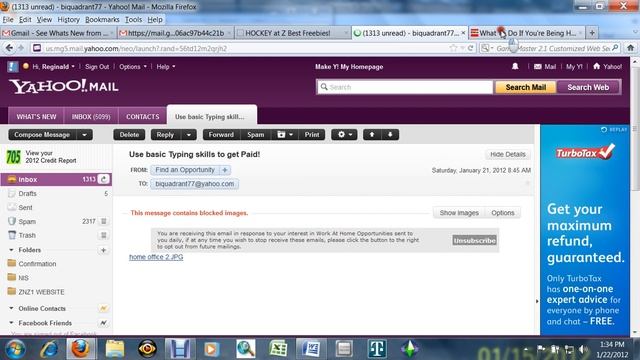The height and width of the screenshot is (360, 640).
Task: Mark the message as Spam
Action: (256, 135)
